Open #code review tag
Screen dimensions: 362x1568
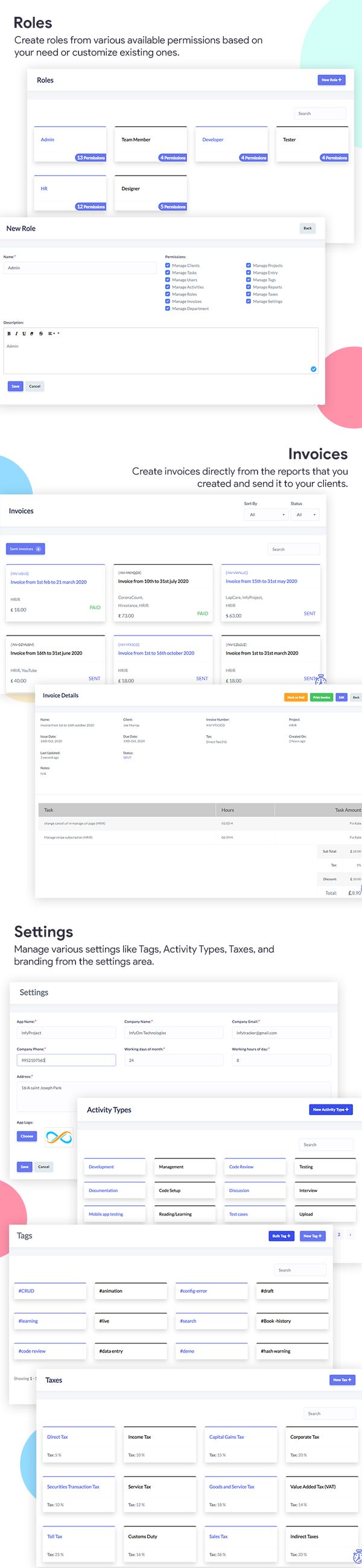(51, 1351)
